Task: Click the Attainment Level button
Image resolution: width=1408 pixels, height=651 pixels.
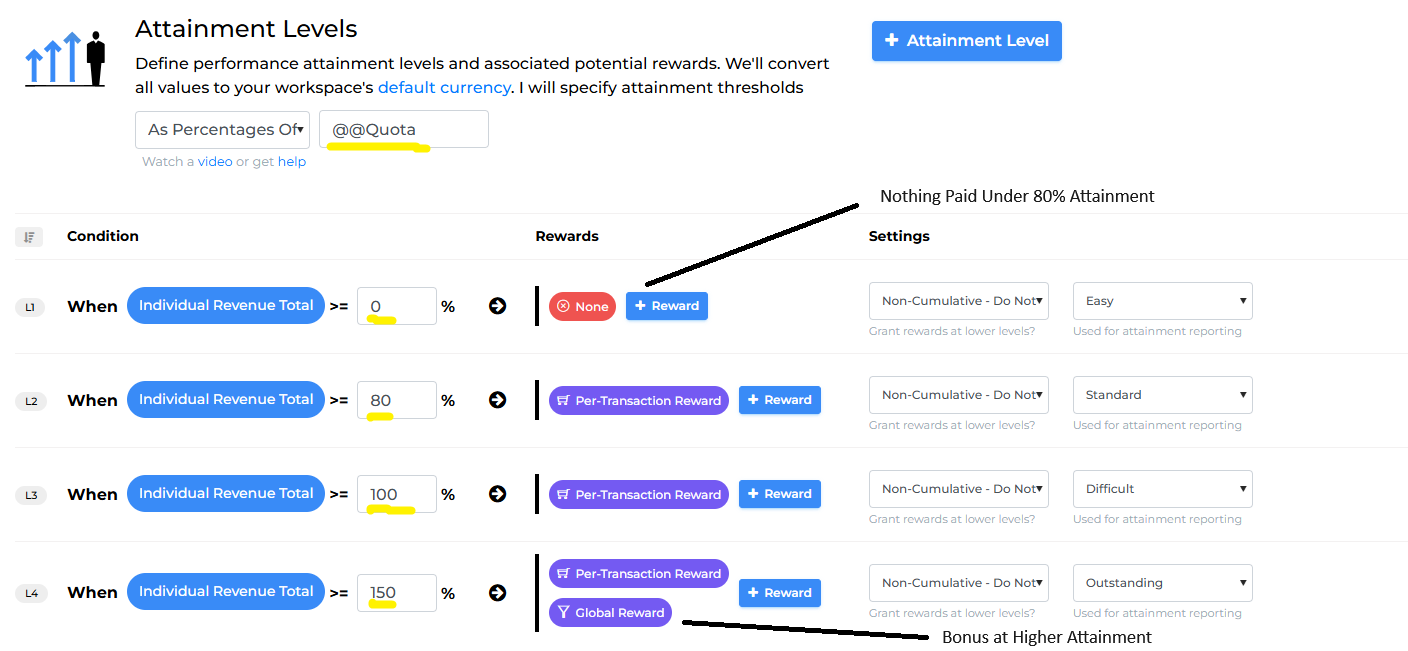Action: [966, 41]
